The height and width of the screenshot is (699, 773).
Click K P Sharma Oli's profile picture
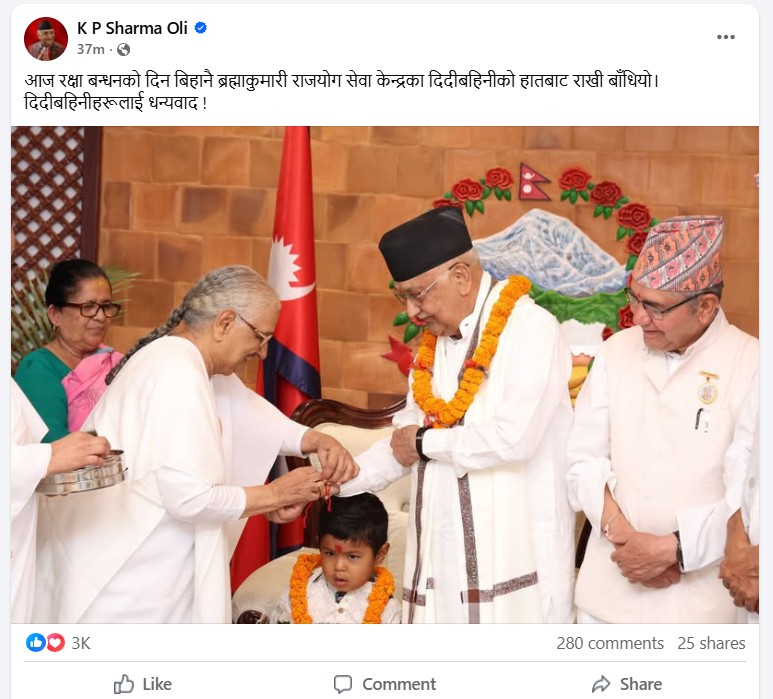tap(46, 39)
